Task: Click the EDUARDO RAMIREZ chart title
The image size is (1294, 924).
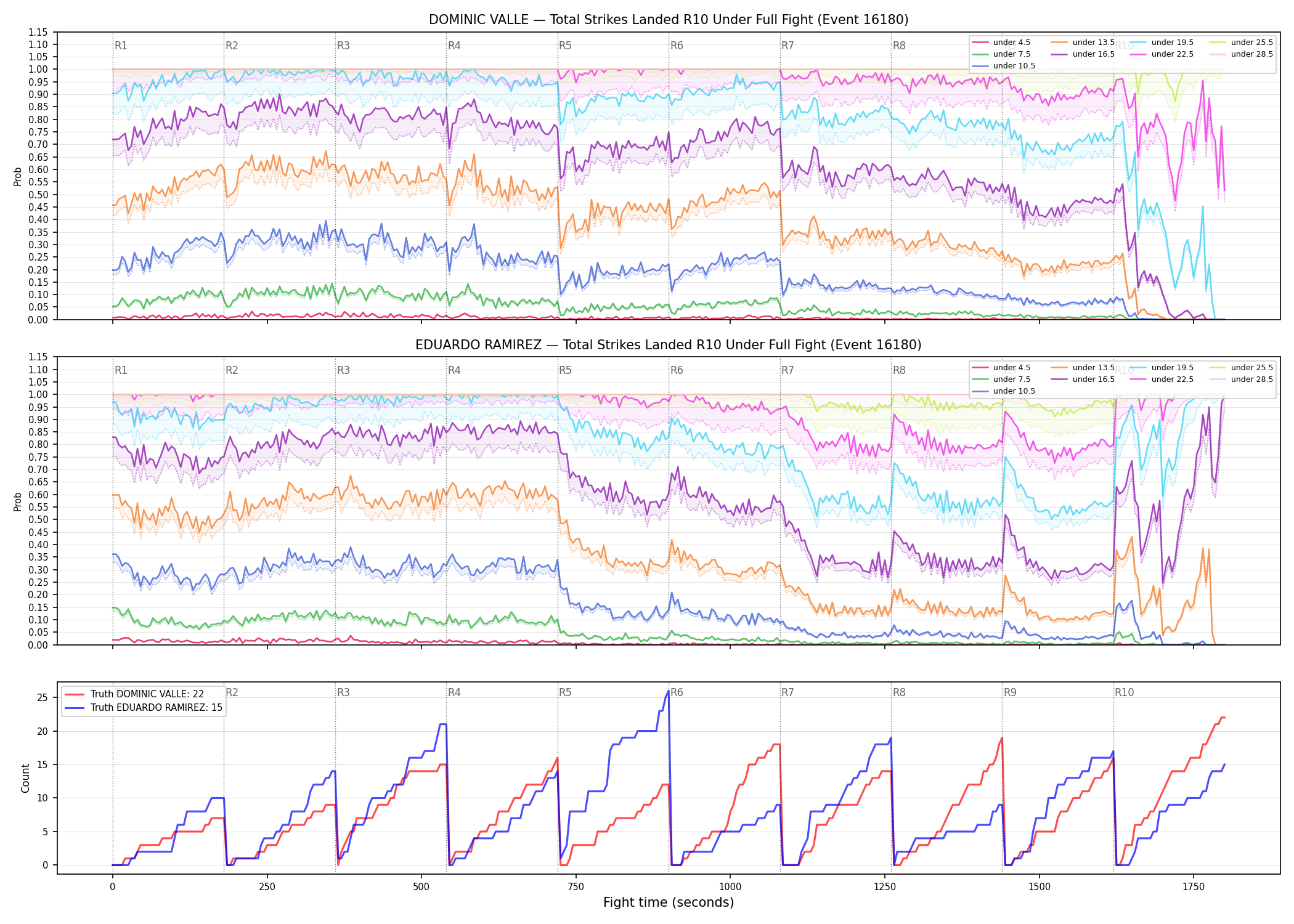Action: pyautogui.click(x=669, y=345)
